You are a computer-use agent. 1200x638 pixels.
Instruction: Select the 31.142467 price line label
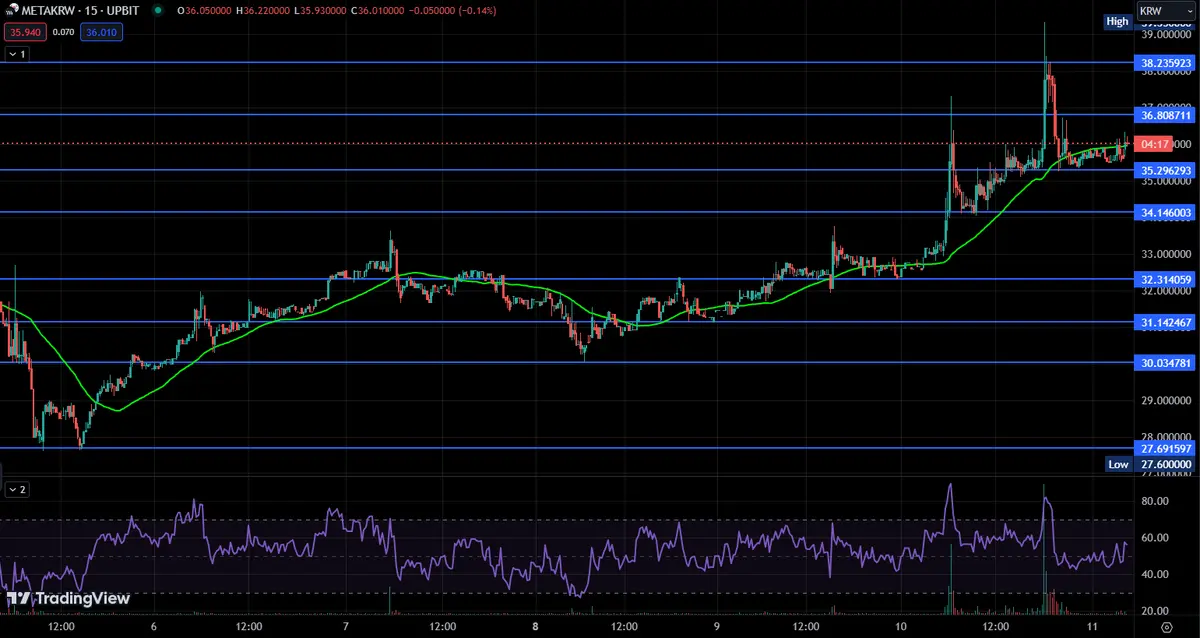pos(1166,322)
